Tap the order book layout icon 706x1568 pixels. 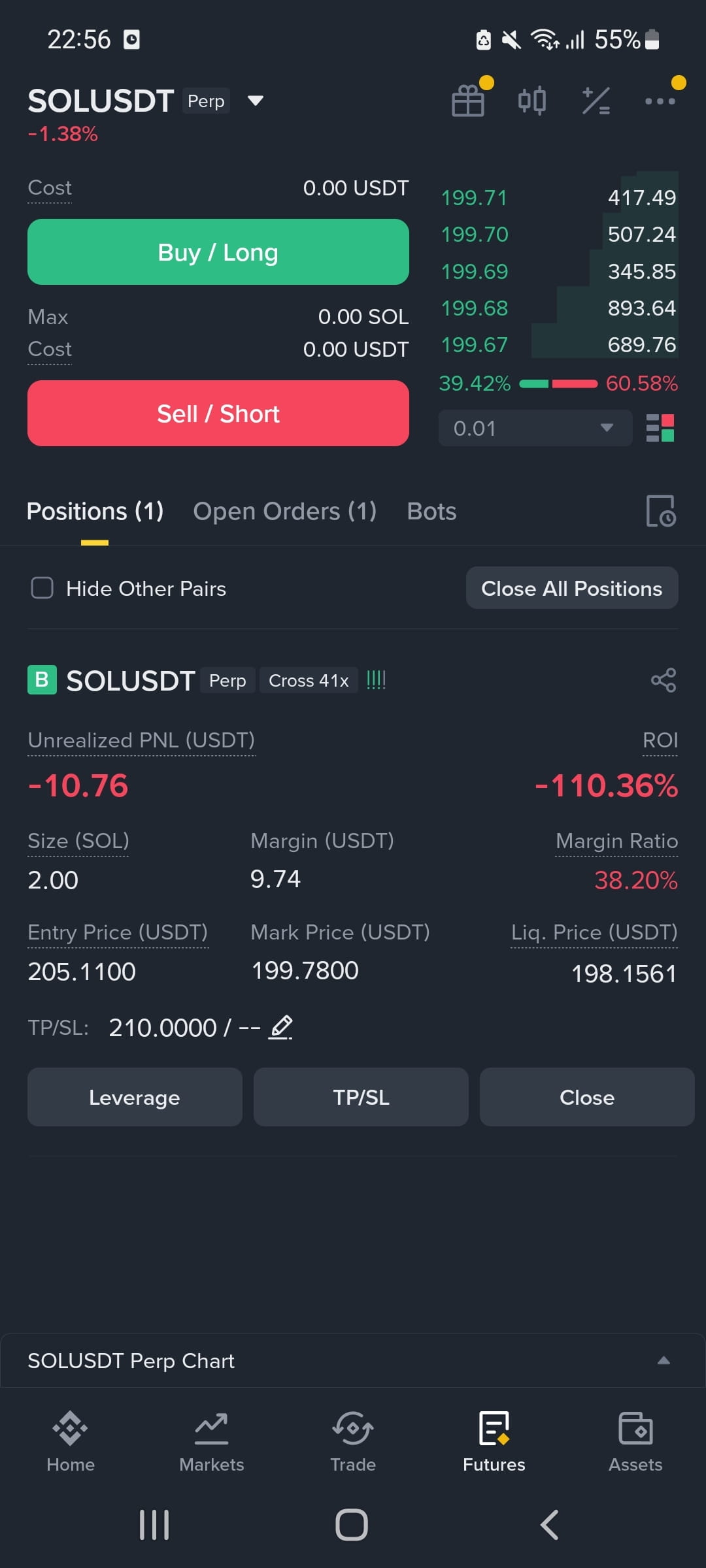[x=660, y=428]
